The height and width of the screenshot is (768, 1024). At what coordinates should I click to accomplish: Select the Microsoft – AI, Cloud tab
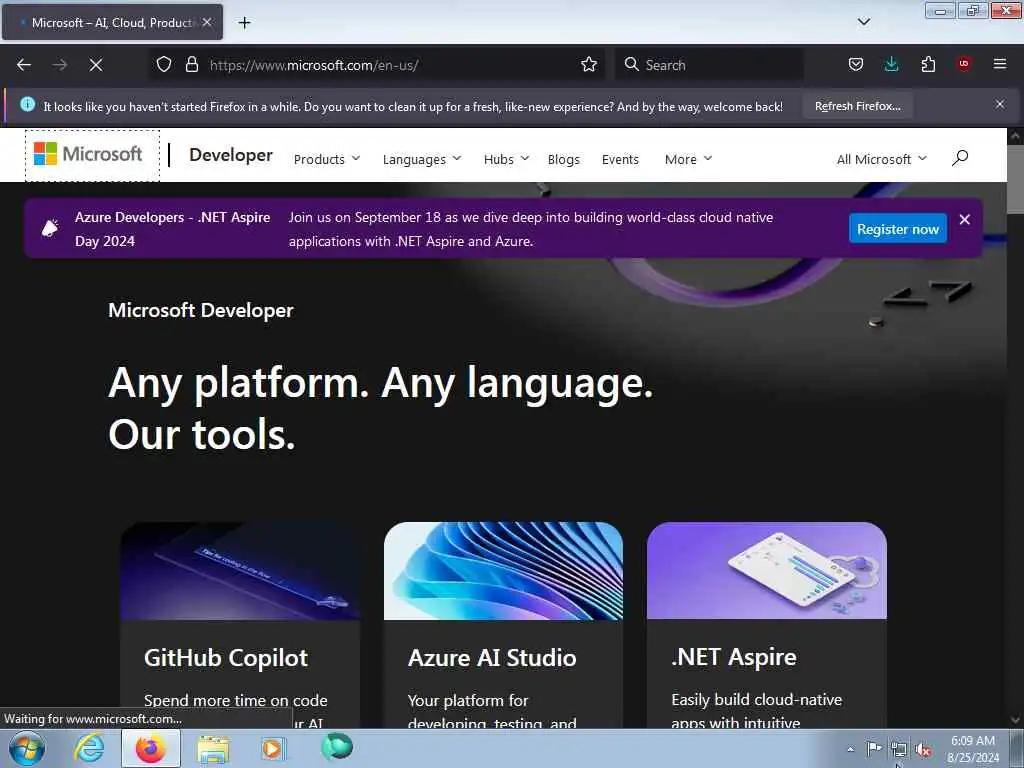tap(112, 22)
